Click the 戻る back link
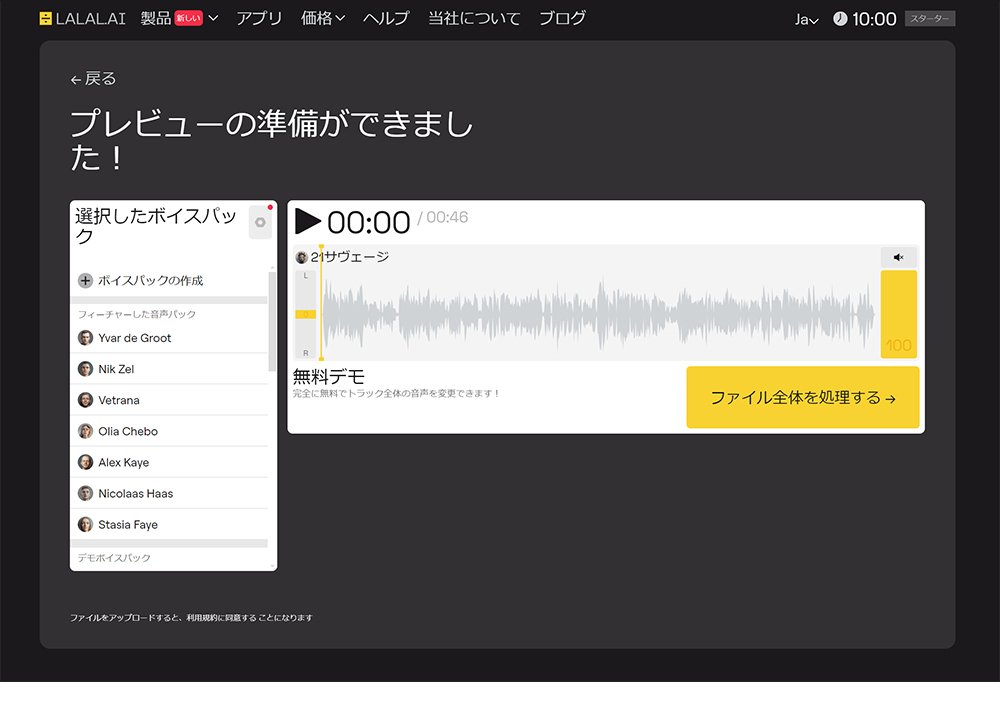This screenshot has height=713, width=1000. (93, 79)
